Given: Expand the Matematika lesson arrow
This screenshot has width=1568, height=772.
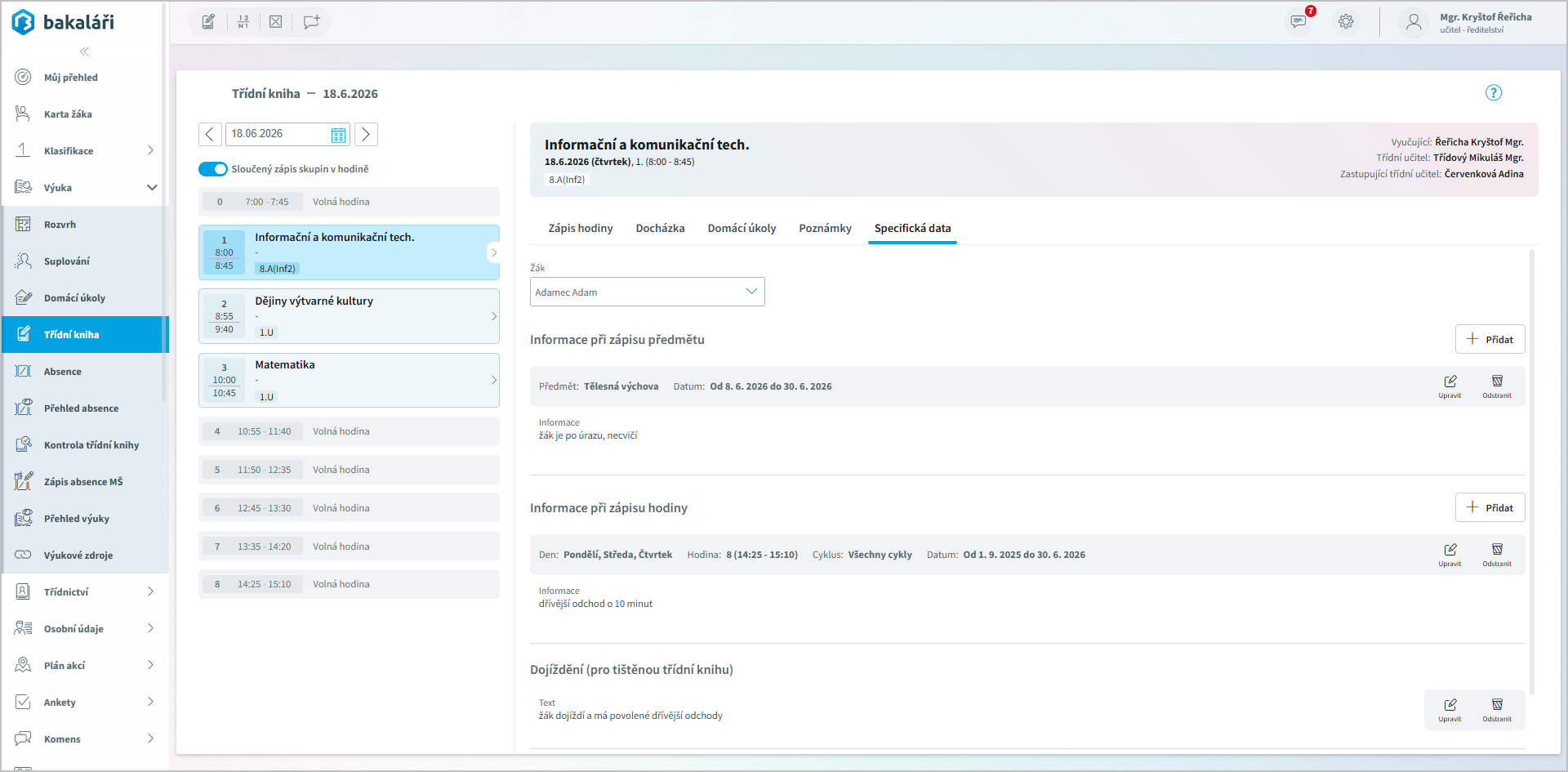Looking at the screenshot, I should [x=494, y=380].
